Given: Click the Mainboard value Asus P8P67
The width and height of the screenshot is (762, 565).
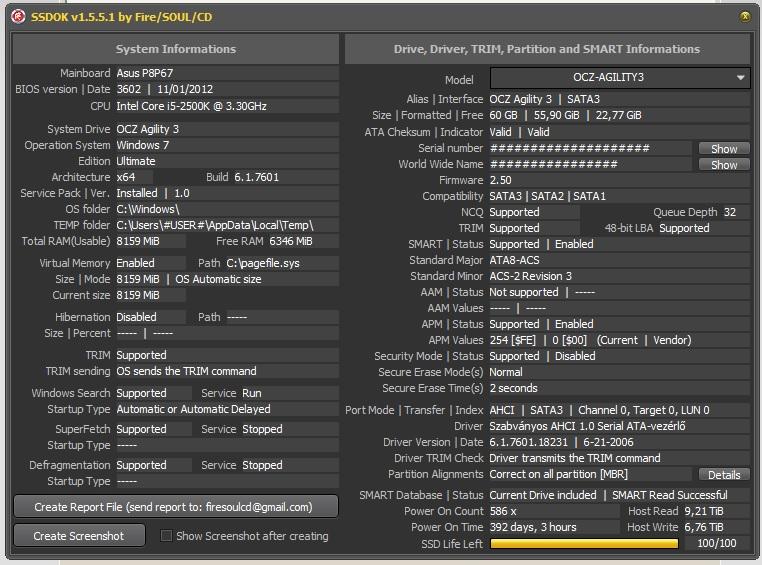Looking at the screenshot, I should pyautogui.click(x=145, y=73).
